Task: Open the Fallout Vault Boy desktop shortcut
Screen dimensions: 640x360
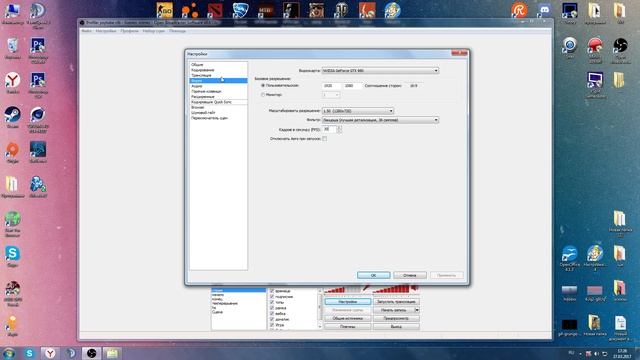Action: pos(392,10)
